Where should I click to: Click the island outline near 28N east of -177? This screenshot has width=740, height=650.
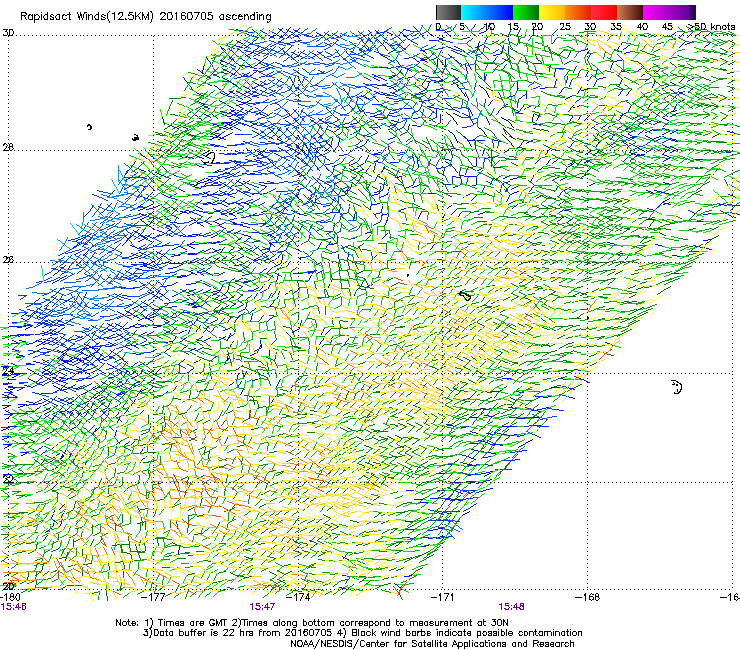(x=209, y=158)
